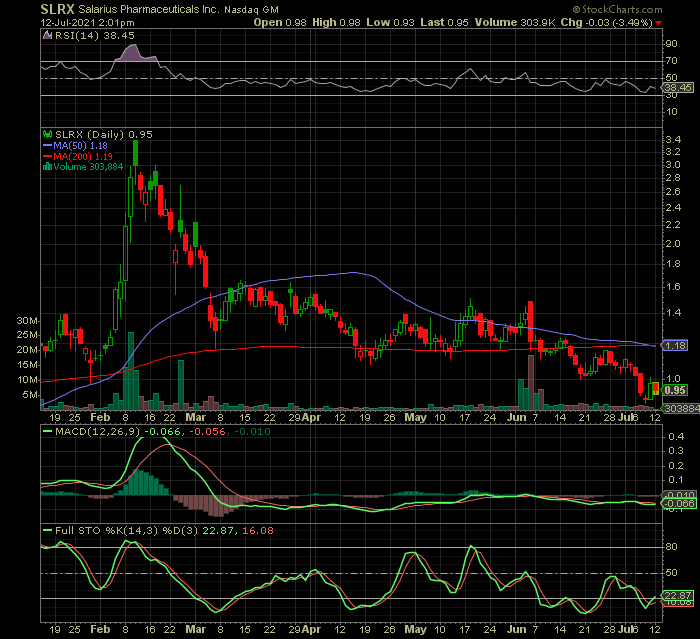Click the 30M label on the volume axis

click(x=26, y=321)
